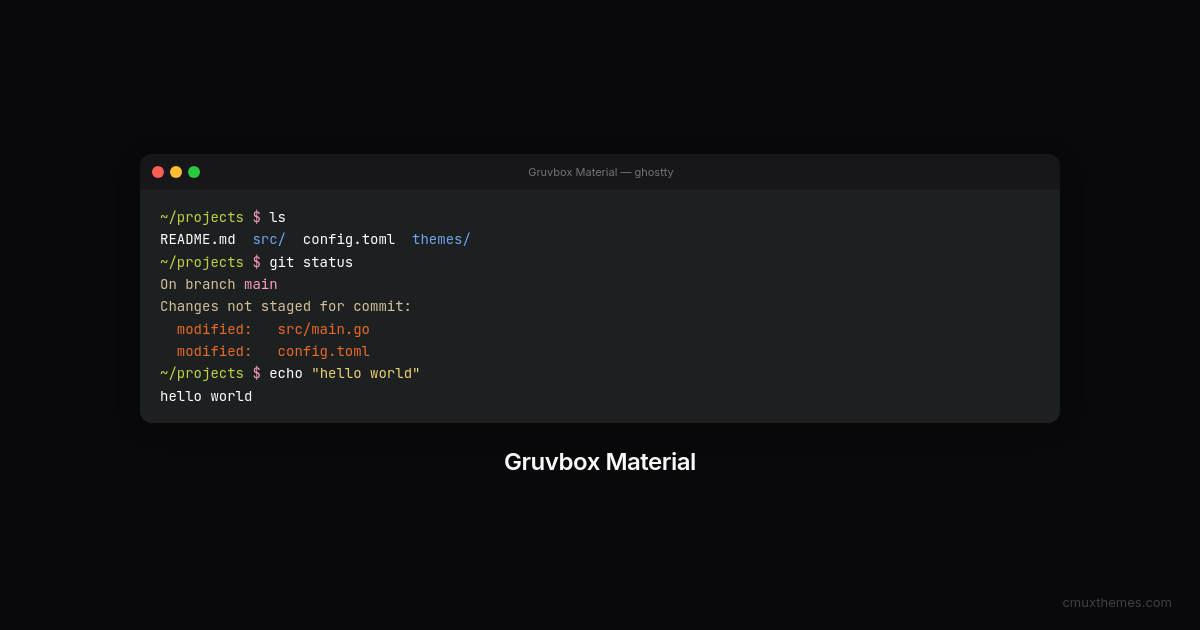
Task: Click the red close window button
Action: tap(158, 172)
